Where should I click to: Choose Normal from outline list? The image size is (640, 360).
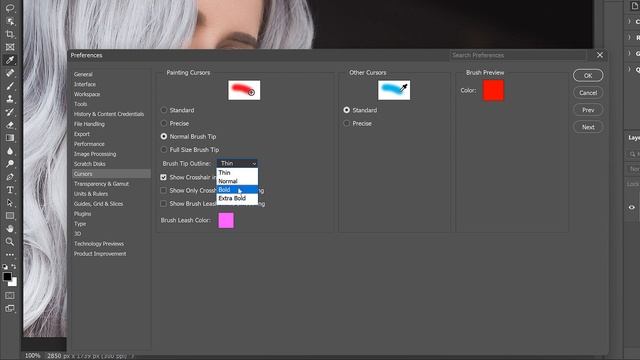click(237, 181)
